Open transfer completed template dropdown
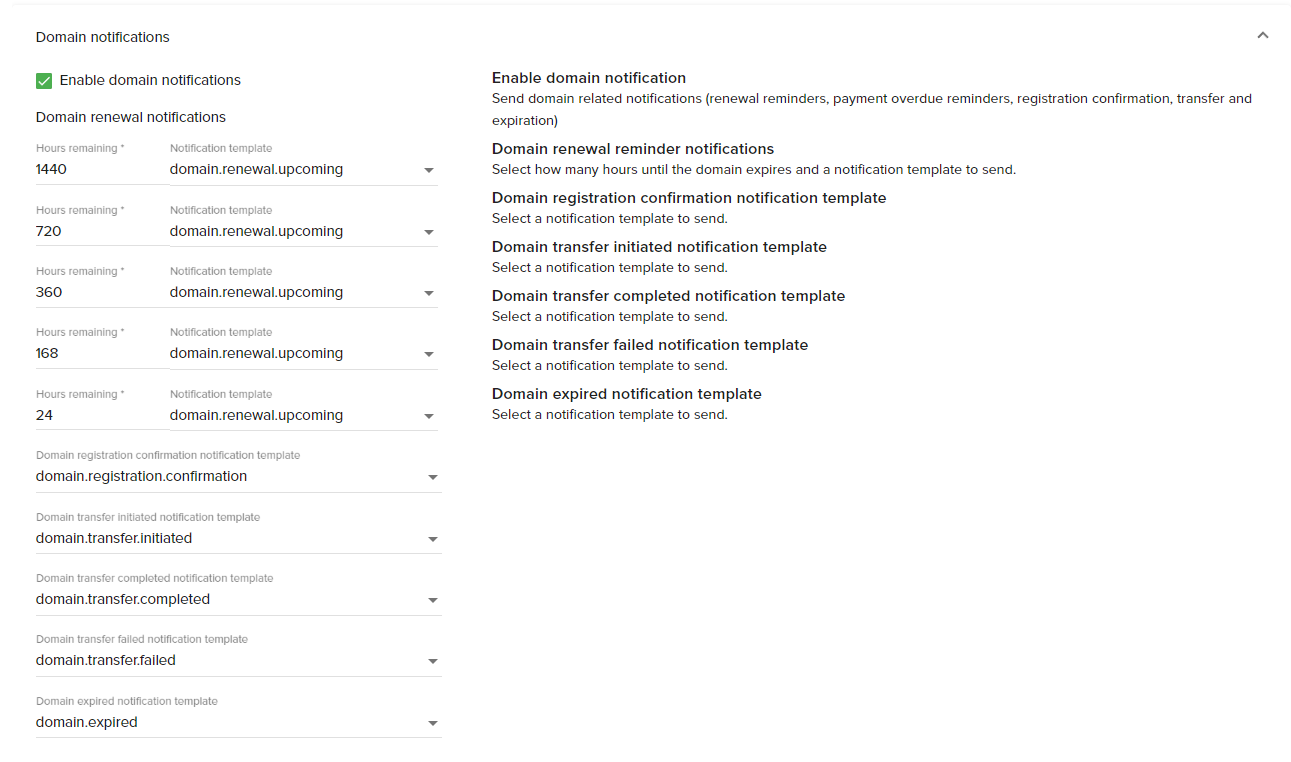The height and width of the screenshot is (762, 1291). 238,600
